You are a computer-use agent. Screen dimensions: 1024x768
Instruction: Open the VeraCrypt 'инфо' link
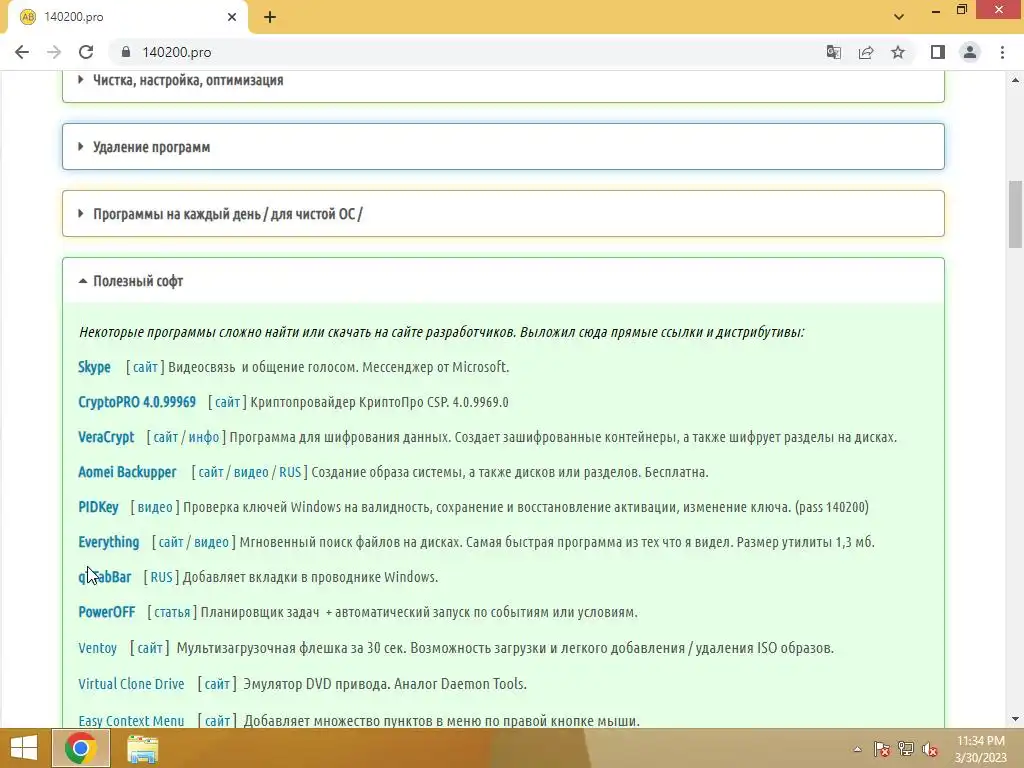[x=204, y=437]
